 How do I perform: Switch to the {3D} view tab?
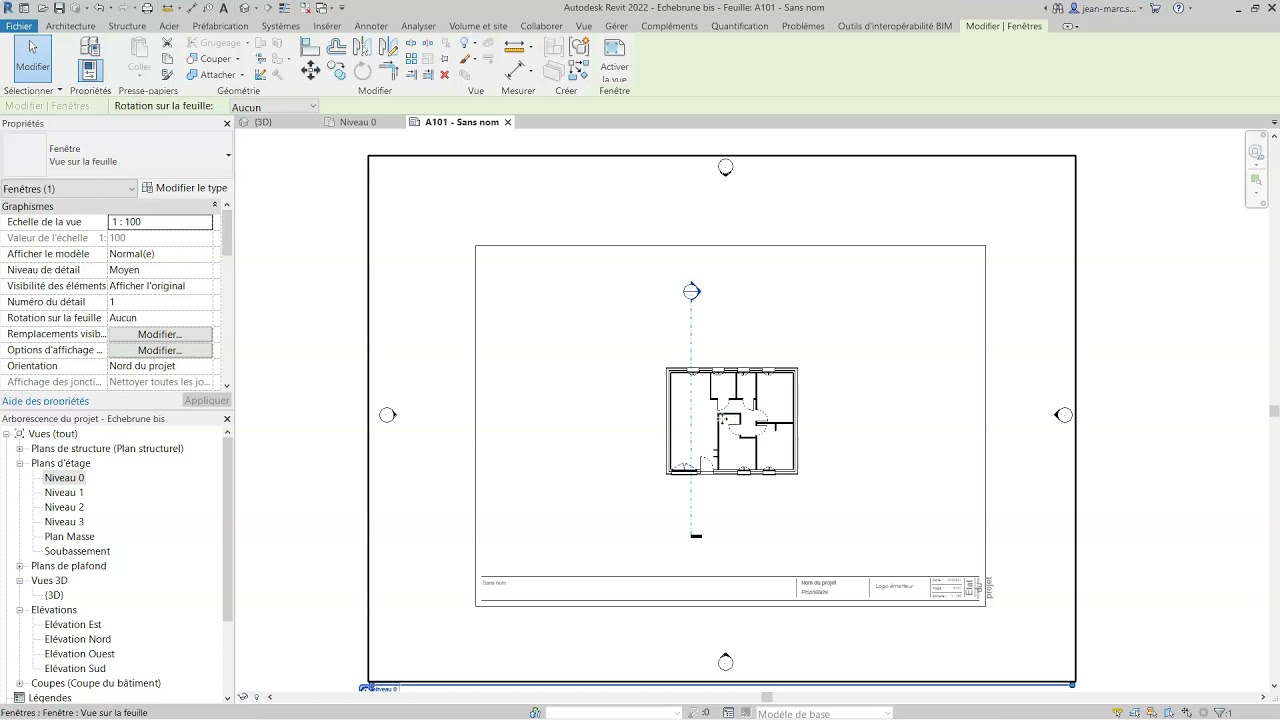tap(263, 122)
